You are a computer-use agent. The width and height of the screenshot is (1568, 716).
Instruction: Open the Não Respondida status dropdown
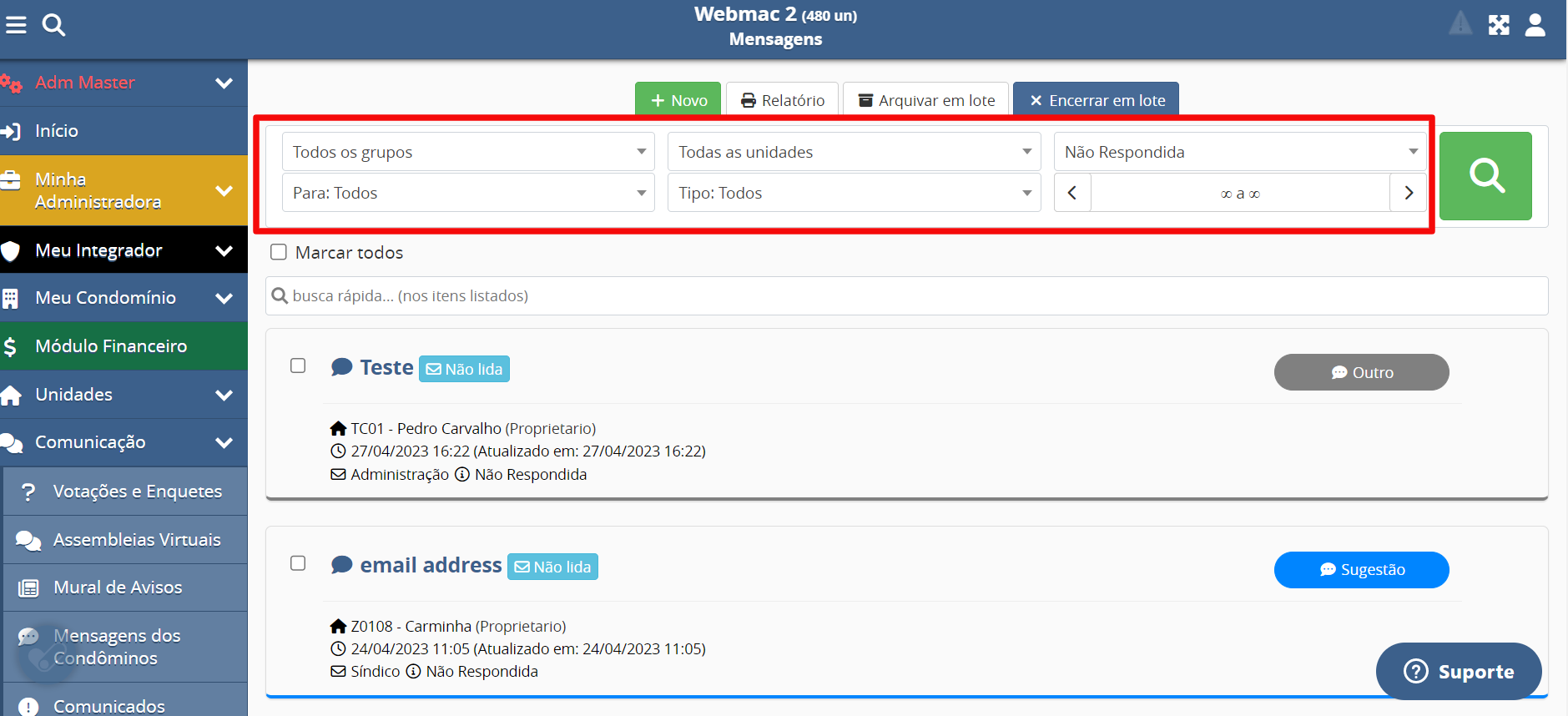click(x=1239, y=152)
